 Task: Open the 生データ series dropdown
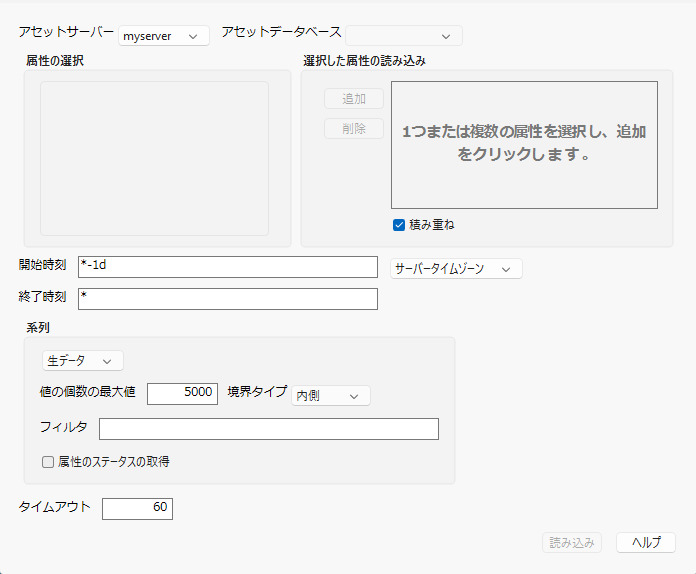(x=83, y=361)
